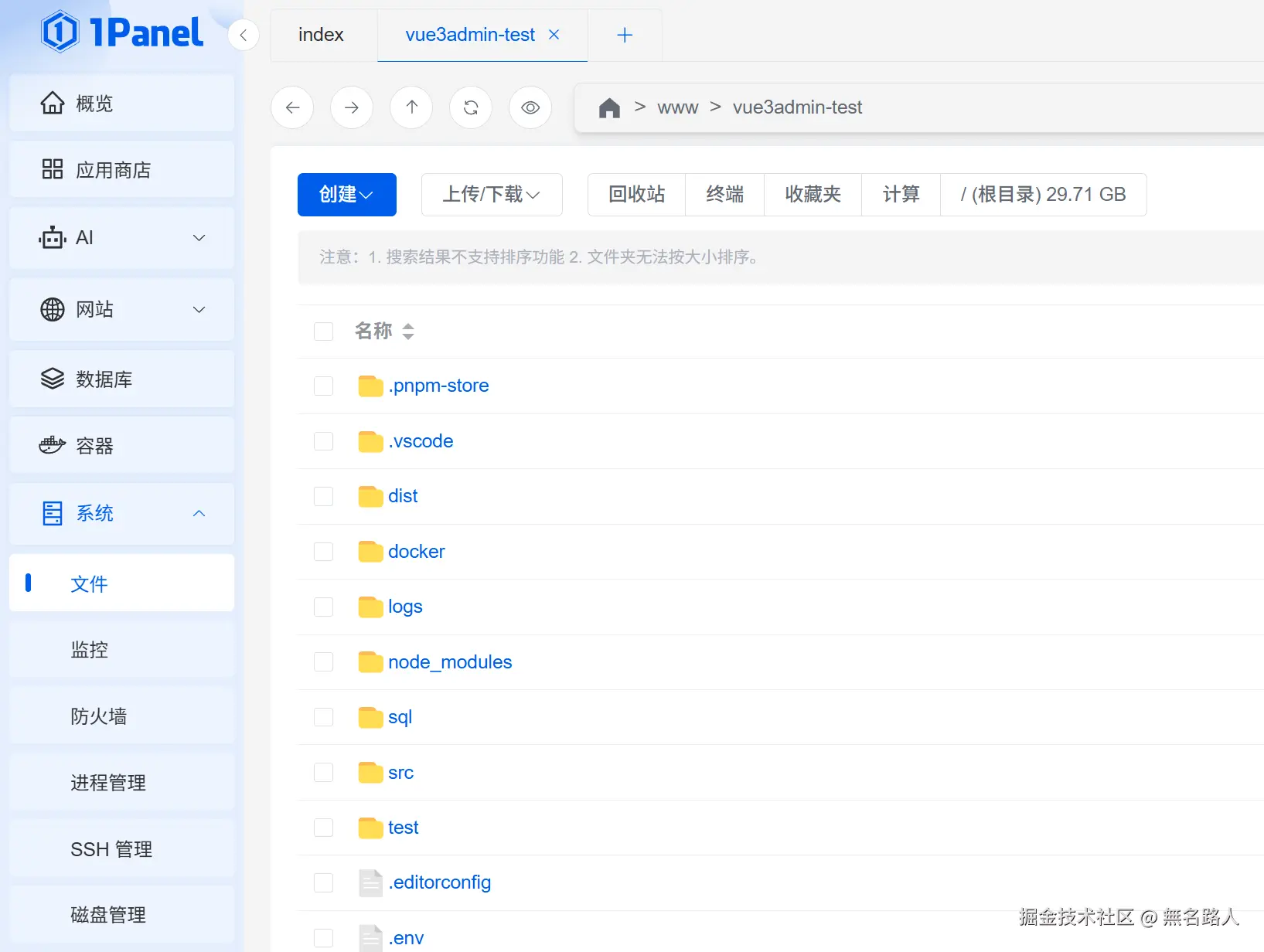Click the 系统 server icon
Viewport: 1264px width, 952px height.
tap(53, 513)
